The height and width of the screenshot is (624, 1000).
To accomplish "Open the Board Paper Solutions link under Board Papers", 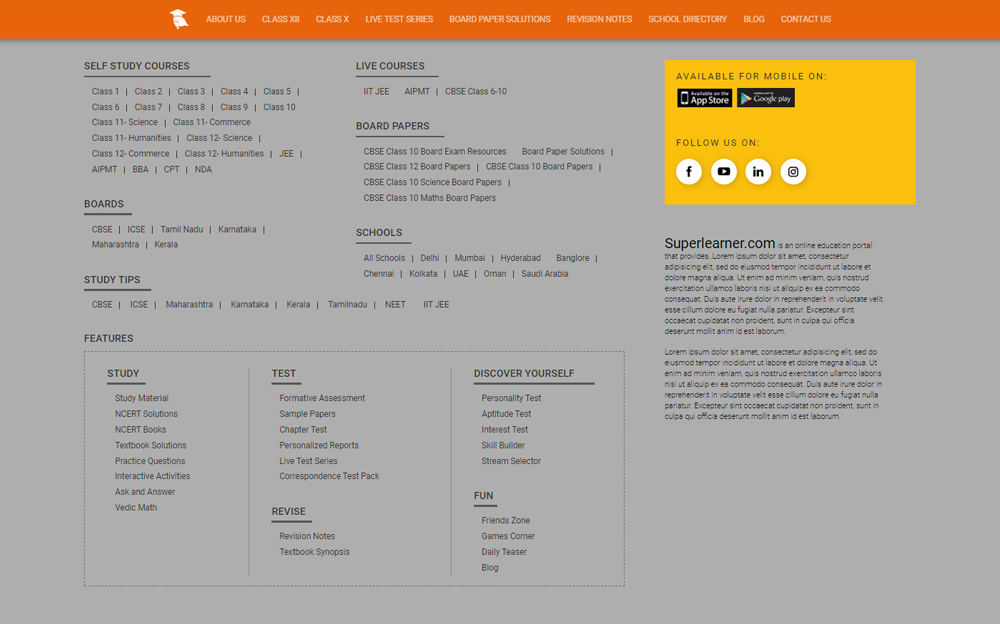I will click(563, 151).
